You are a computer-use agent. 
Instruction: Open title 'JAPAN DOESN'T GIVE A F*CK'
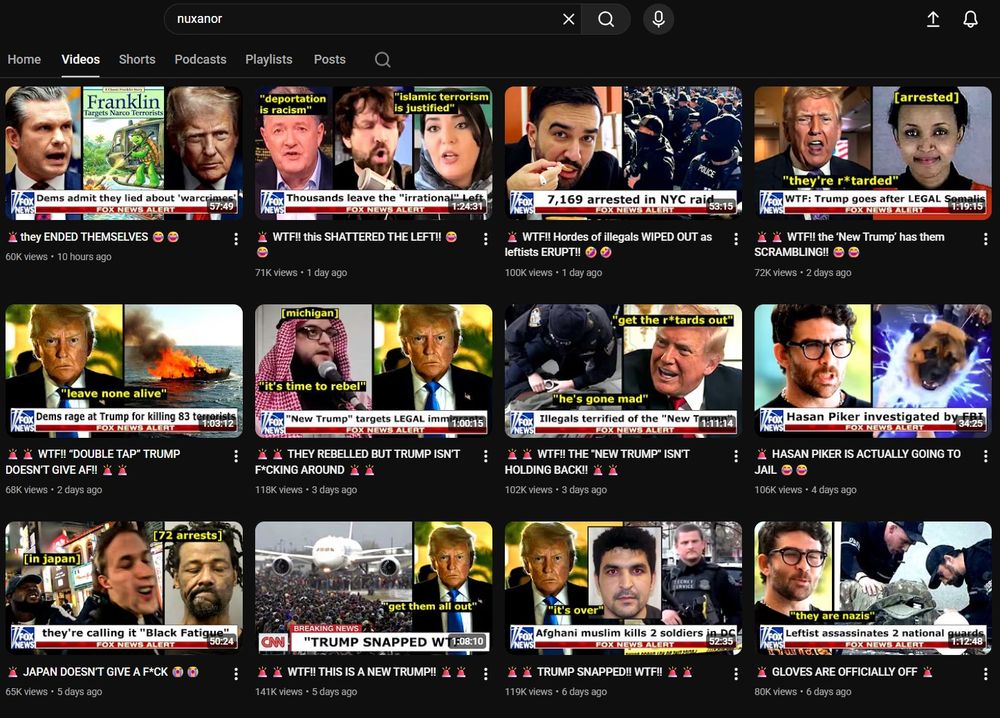click(x=103, y=671)
